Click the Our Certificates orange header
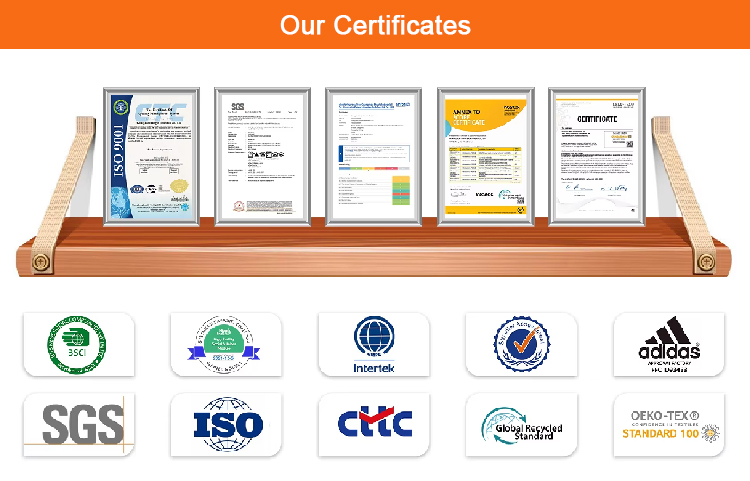This screenshot has width=750, height=481. click(375, 24)
